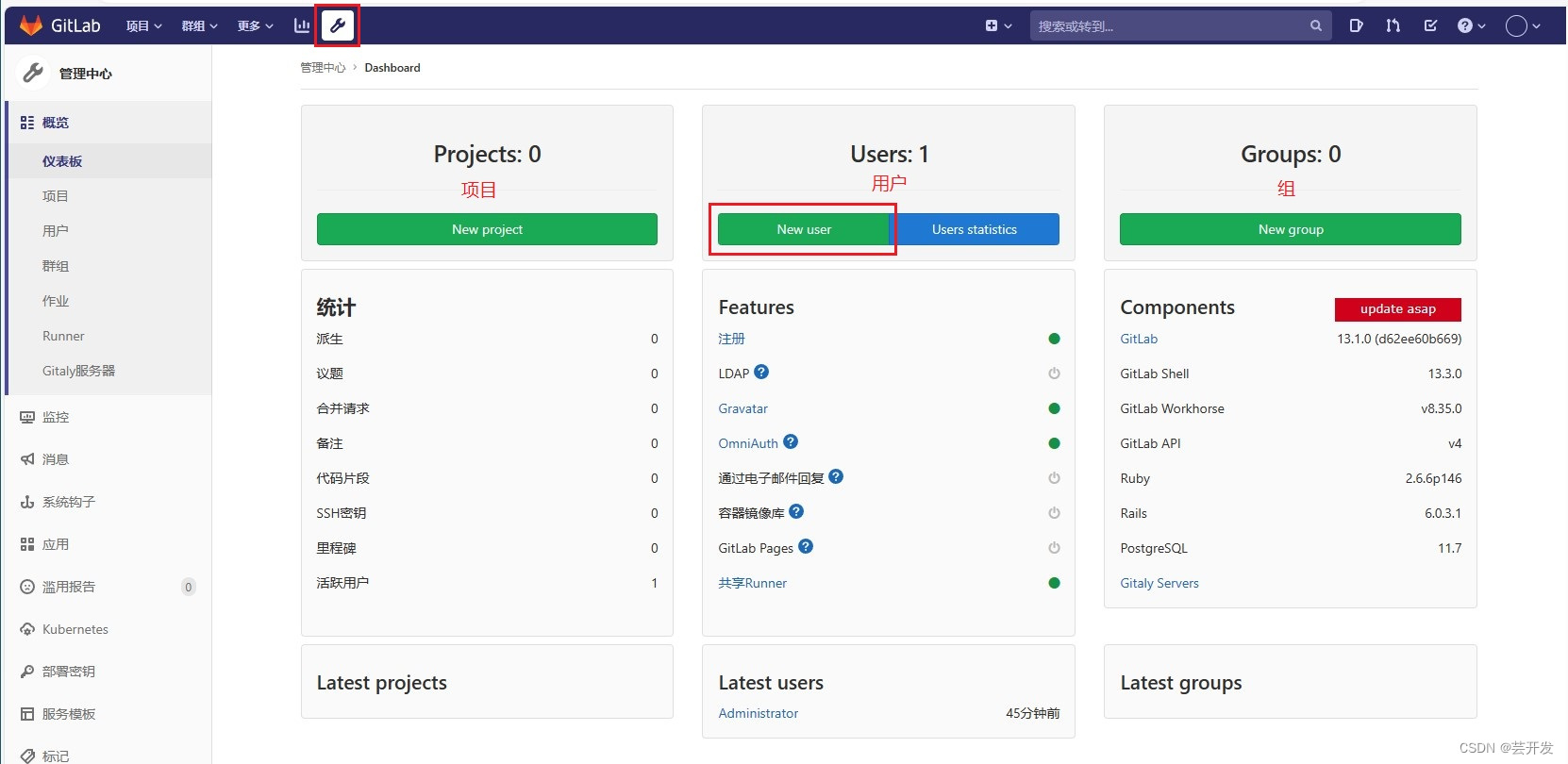The height and width of the screenshot is (764, 1568).
Task: Click the 滥用报告 count badge
Action: click(189, 587)
